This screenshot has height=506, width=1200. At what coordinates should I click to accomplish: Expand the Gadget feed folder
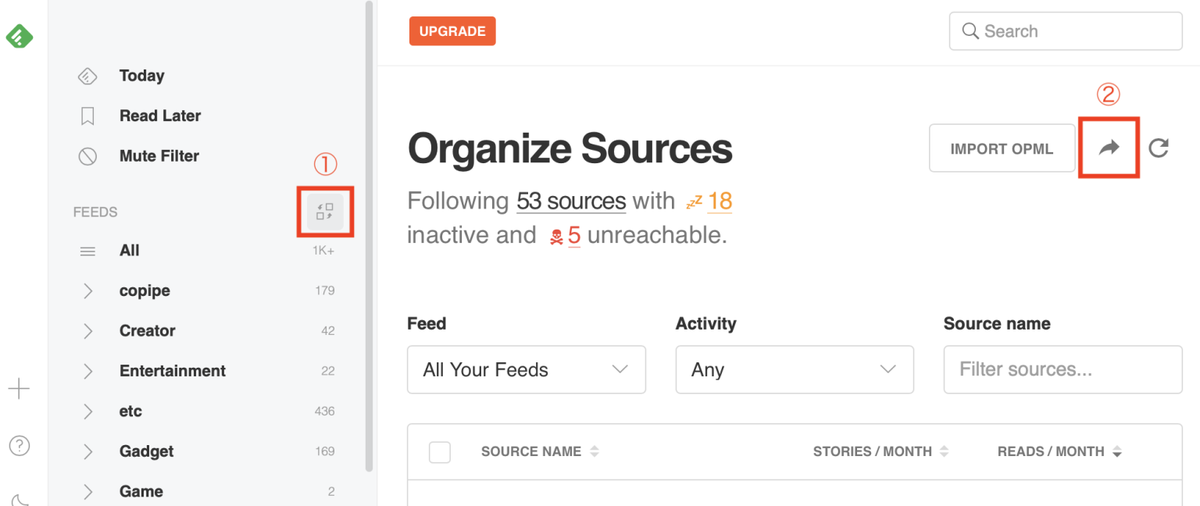(88, 452)
